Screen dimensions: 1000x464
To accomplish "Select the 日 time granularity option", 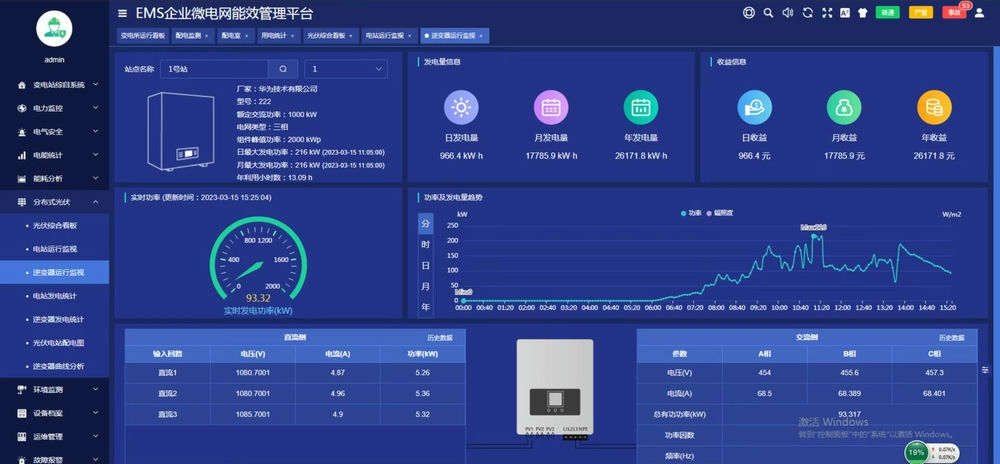I will tap(425, 265).
